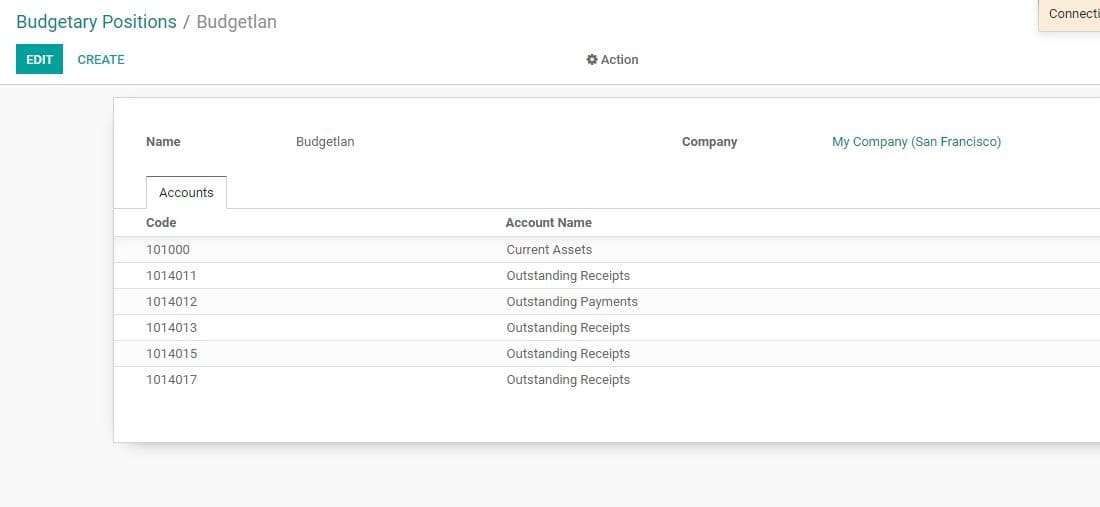This screenshot has height=507, width=1100.
Task: Click the Company field label
Action: click(709, 142)
